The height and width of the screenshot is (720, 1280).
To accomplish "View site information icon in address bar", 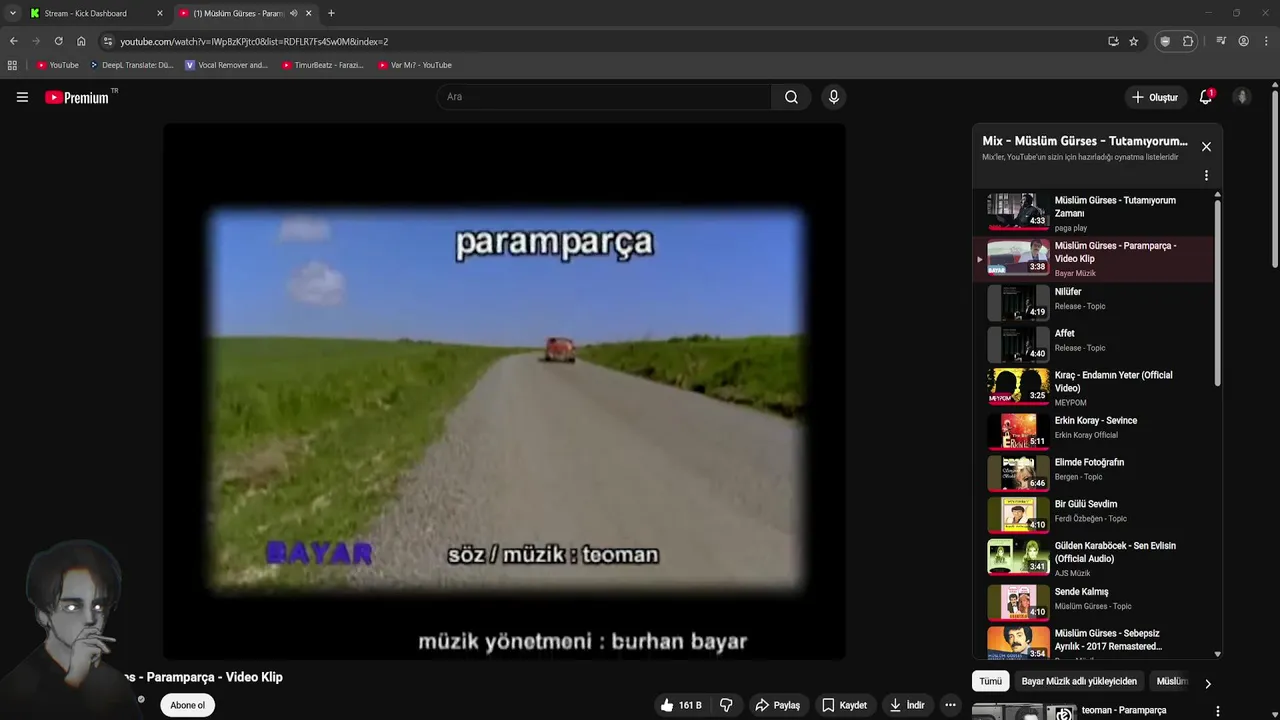I will click(x=108, y=41).
